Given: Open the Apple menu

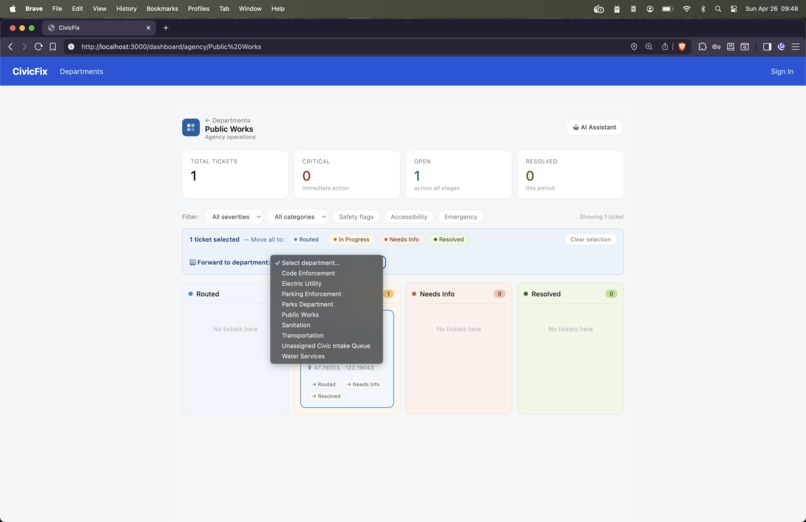Looking at the screenshot, I should [12, 9].
